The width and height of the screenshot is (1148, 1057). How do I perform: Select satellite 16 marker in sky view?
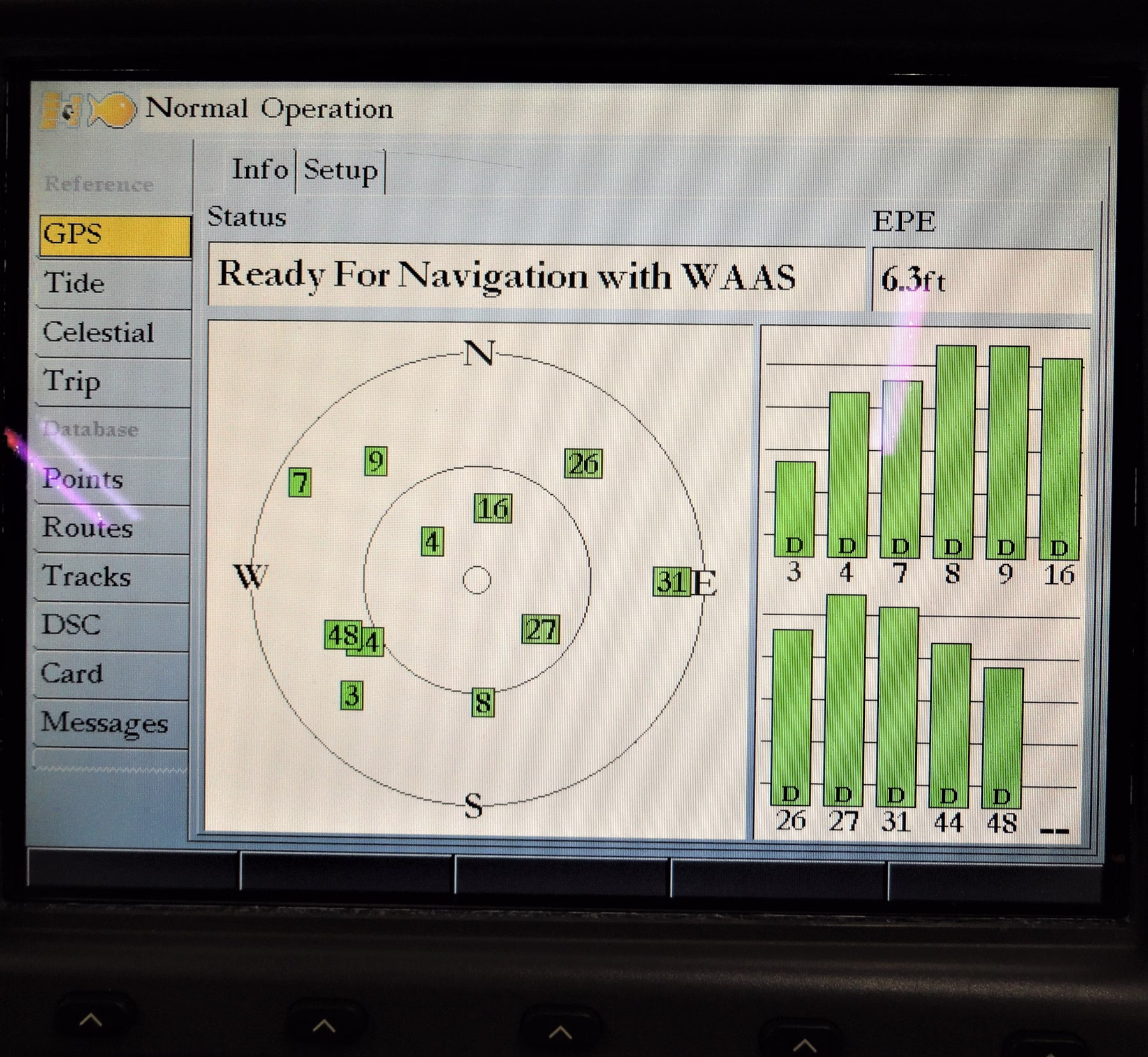[492, 508]
